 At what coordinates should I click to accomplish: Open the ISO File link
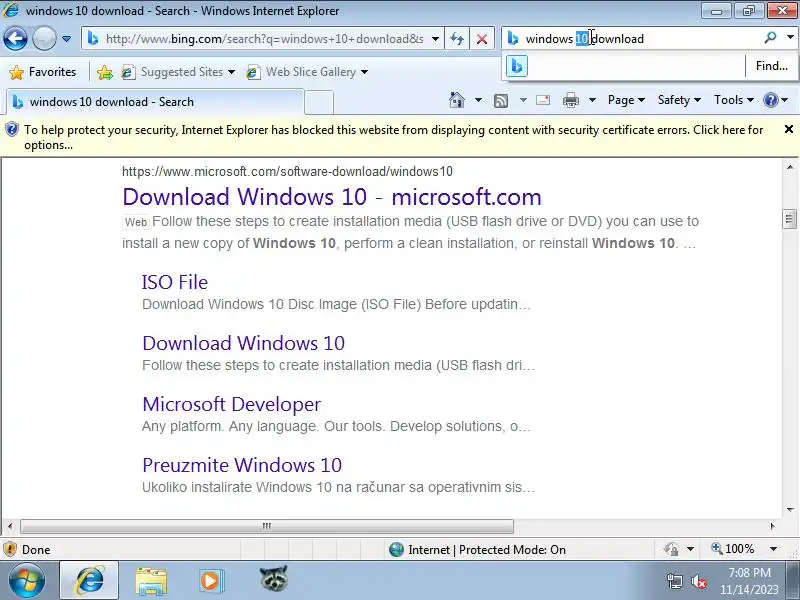coord(174,282)
